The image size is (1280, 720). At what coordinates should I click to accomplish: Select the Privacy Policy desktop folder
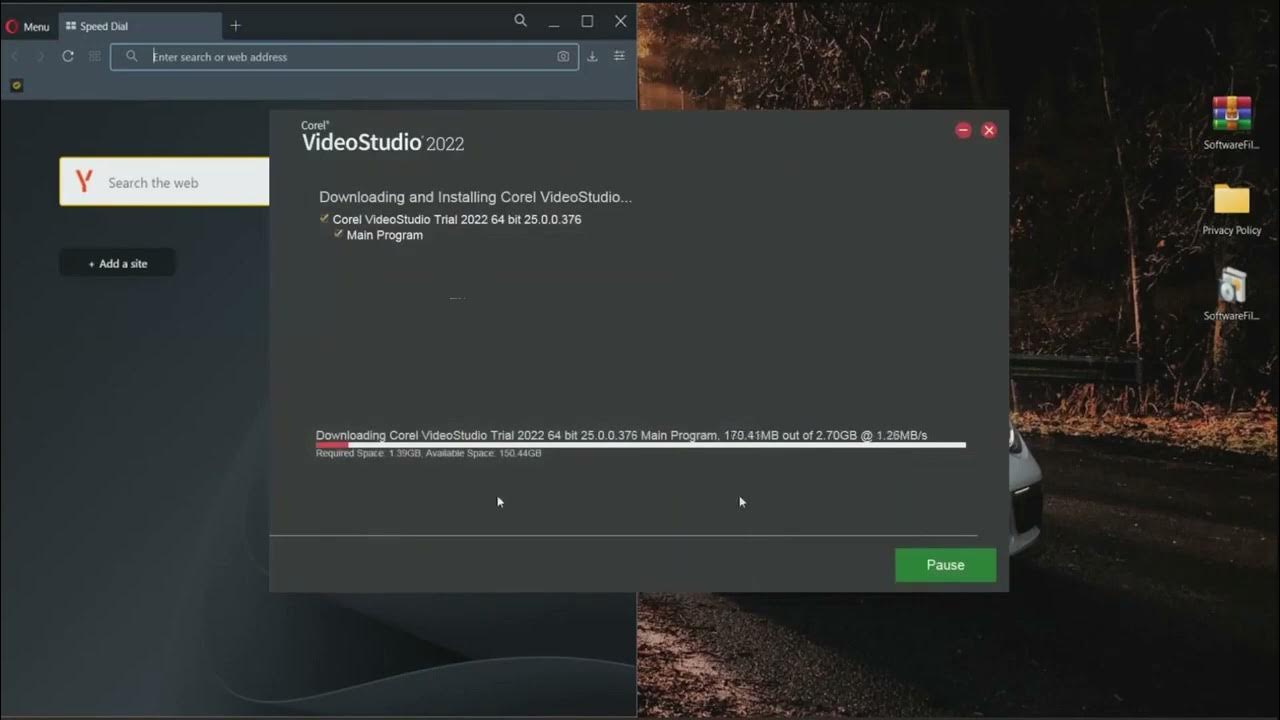1232,208
